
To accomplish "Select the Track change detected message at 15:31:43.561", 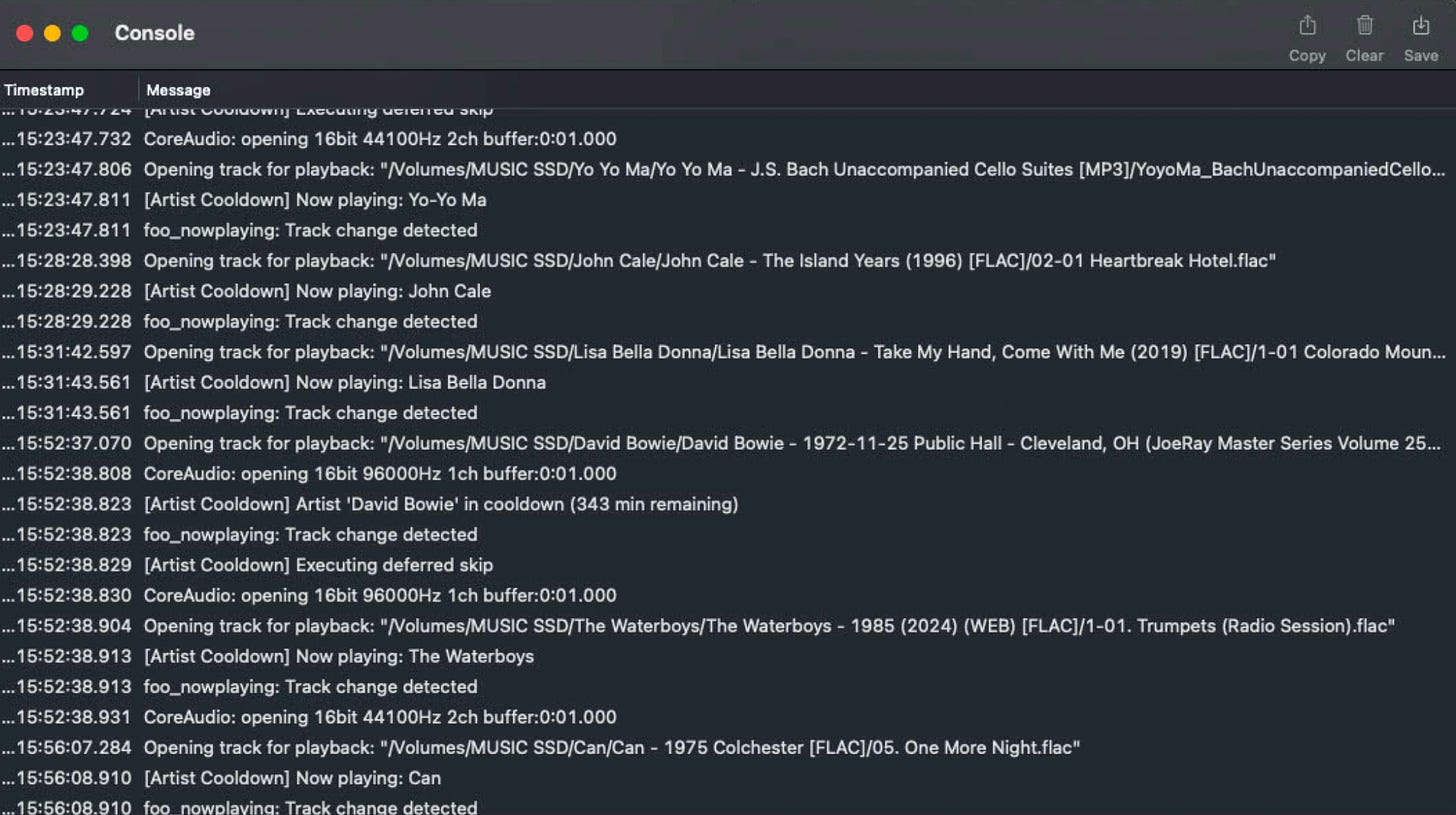I will 310,413.
